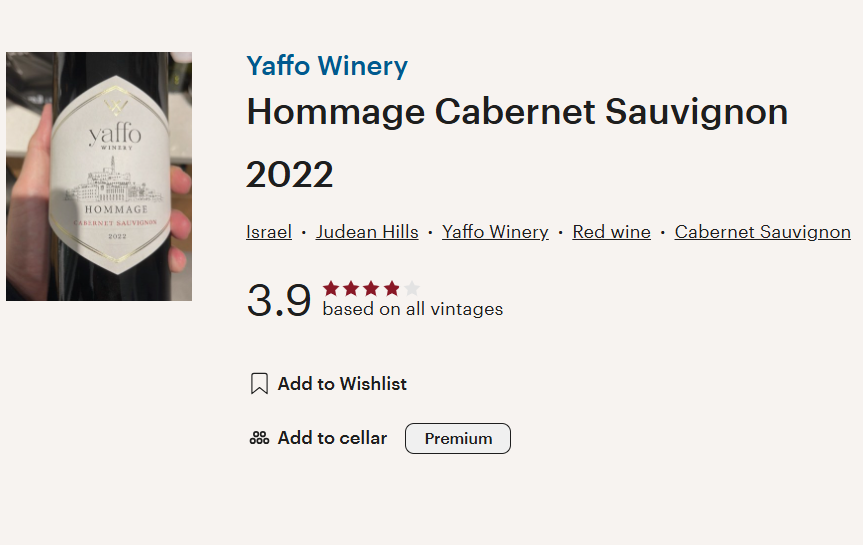
Task: Select the second rating star
Action: [351, 289]
